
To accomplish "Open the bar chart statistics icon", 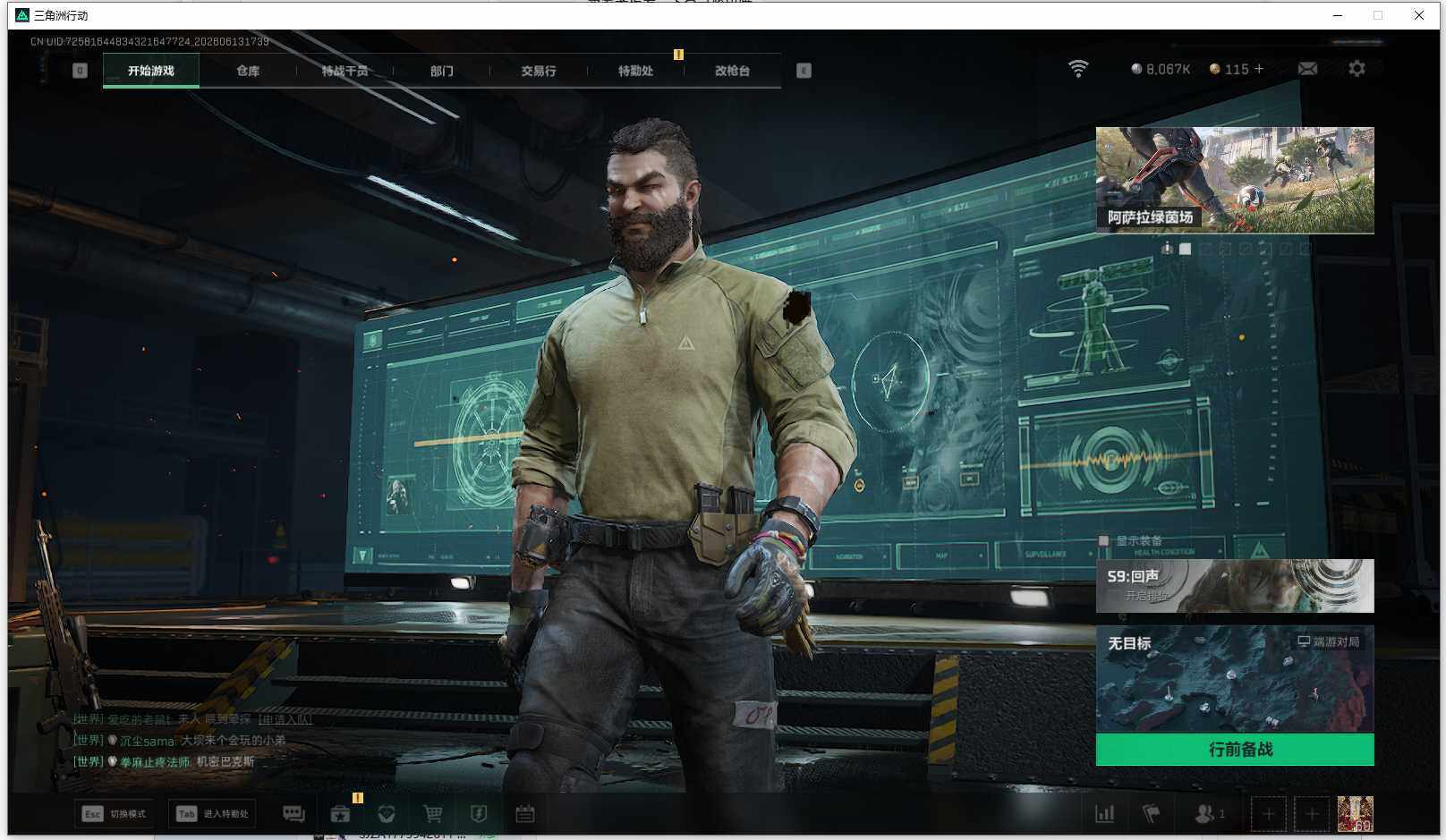I will point(1105,813).
